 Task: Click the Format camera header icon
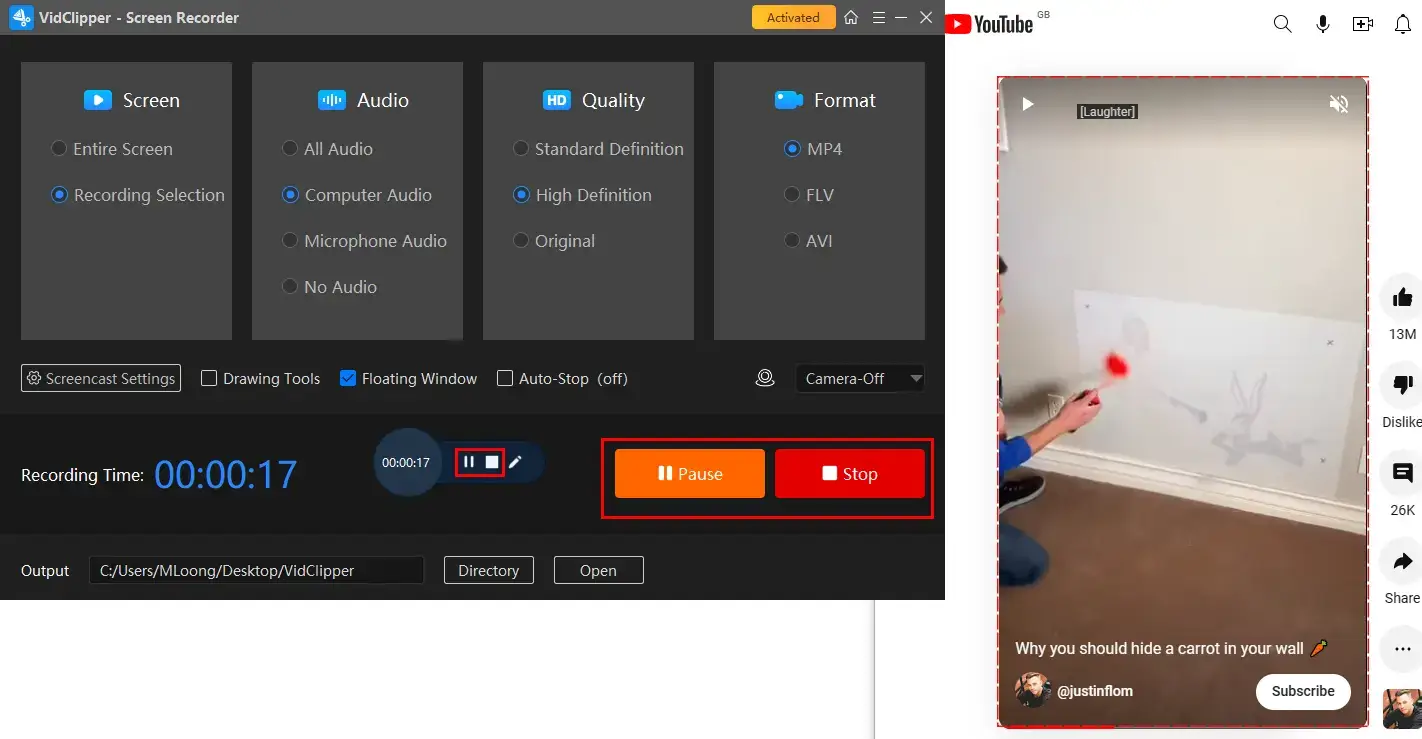(789, 100)
